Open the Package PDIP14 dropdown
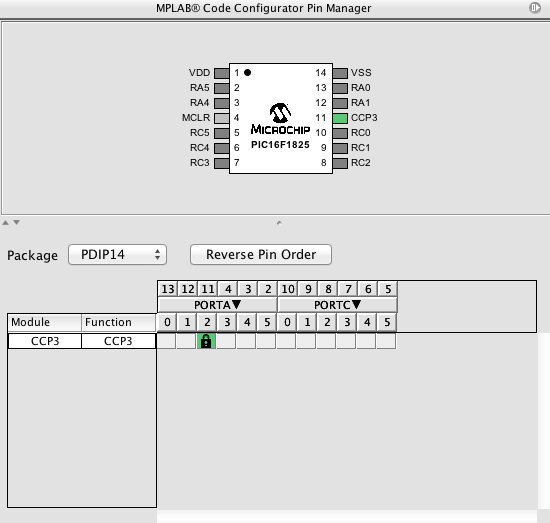Screen dimensions: 550x523 (x=118, y=255)
